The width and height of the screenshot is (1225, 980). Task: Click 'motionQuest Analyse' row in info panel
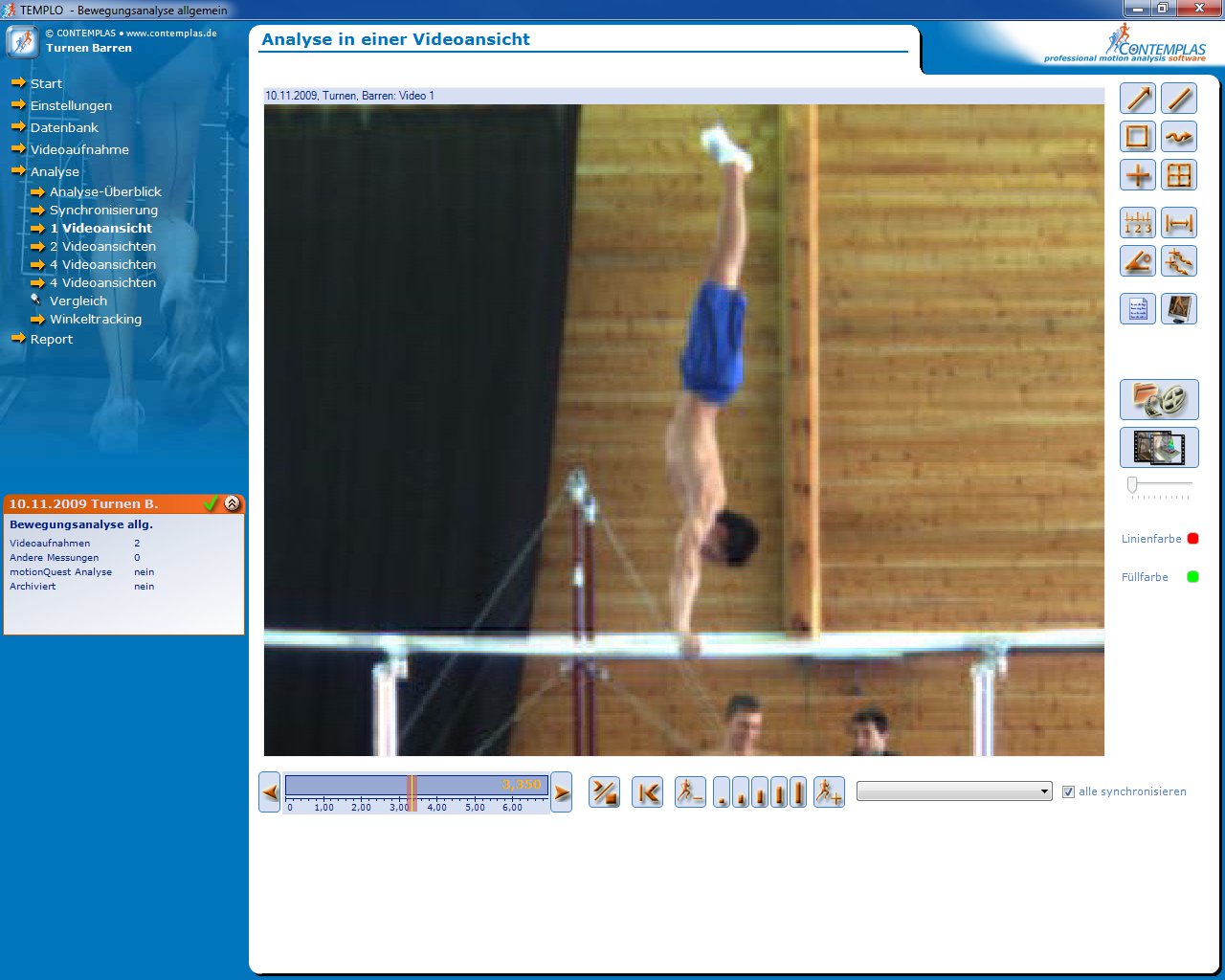click(81, 571)
